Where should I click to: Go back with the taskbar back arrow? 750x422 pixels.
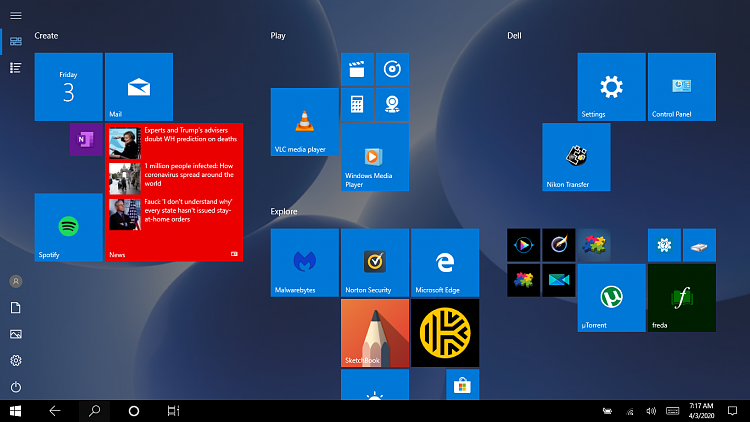click(x=55, y=411)
